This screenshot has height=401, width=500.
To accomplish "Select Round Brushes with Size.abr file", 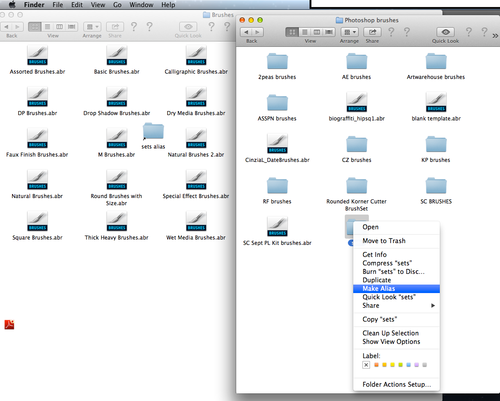I will pyautogui.click(x=117, y=180).
